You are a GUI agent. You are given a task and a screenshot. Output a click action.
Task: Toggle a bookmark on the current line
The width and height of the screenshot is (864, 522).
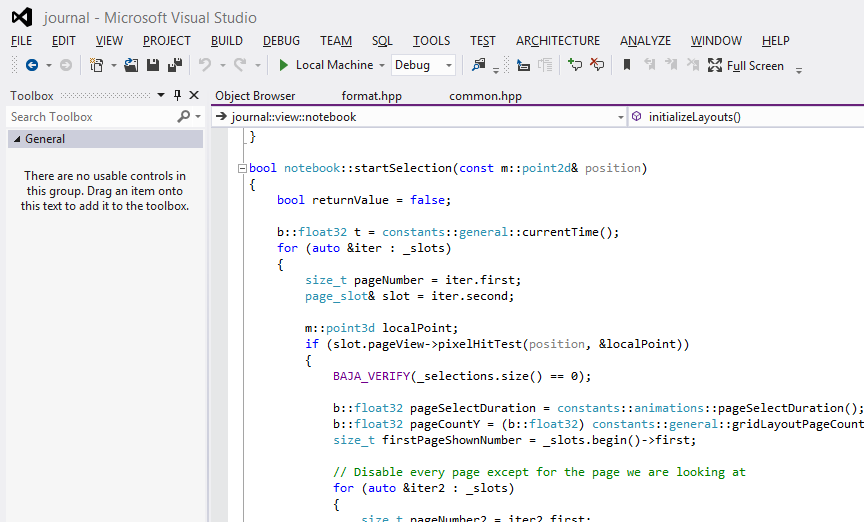[x=627, y=65]
